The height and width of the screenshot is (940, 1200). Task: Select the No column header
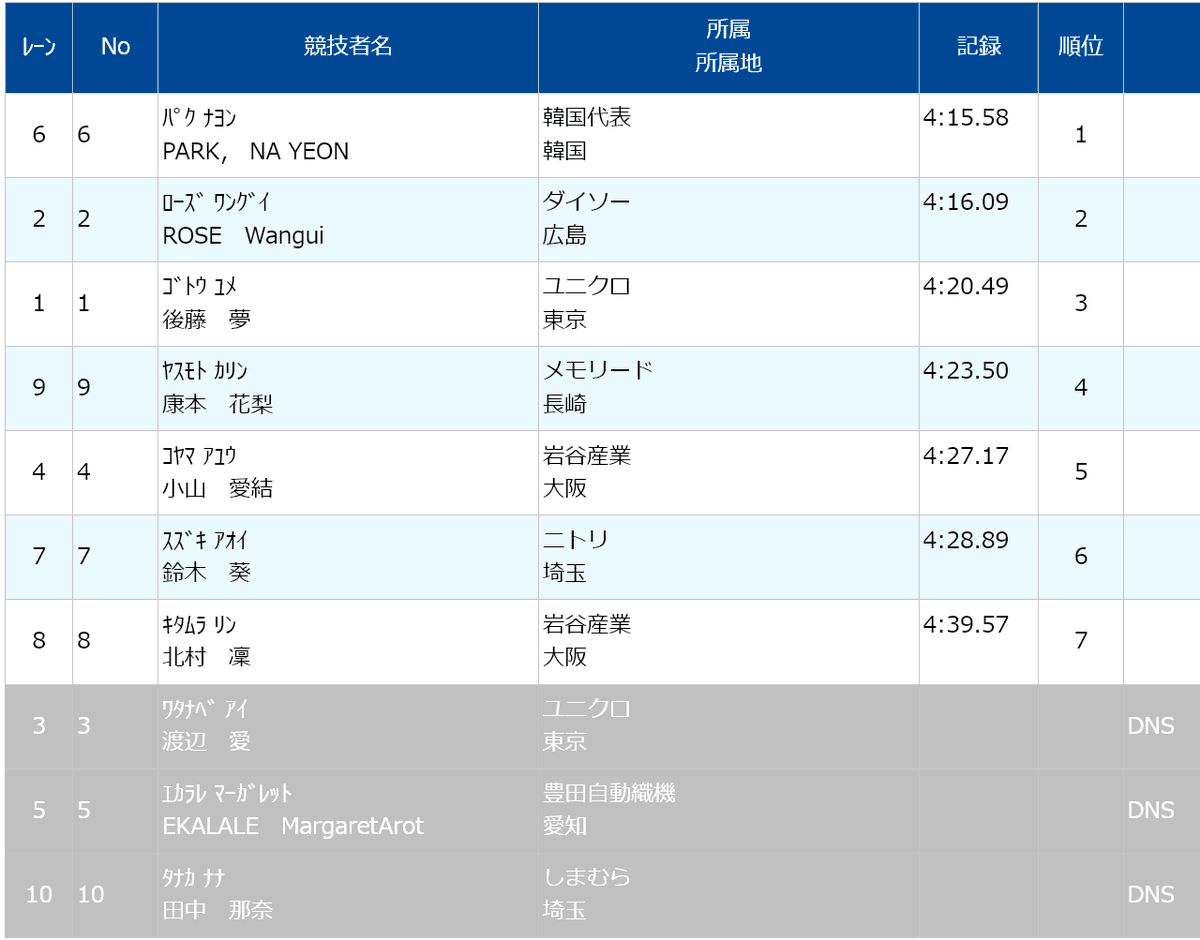click(115, 47)
